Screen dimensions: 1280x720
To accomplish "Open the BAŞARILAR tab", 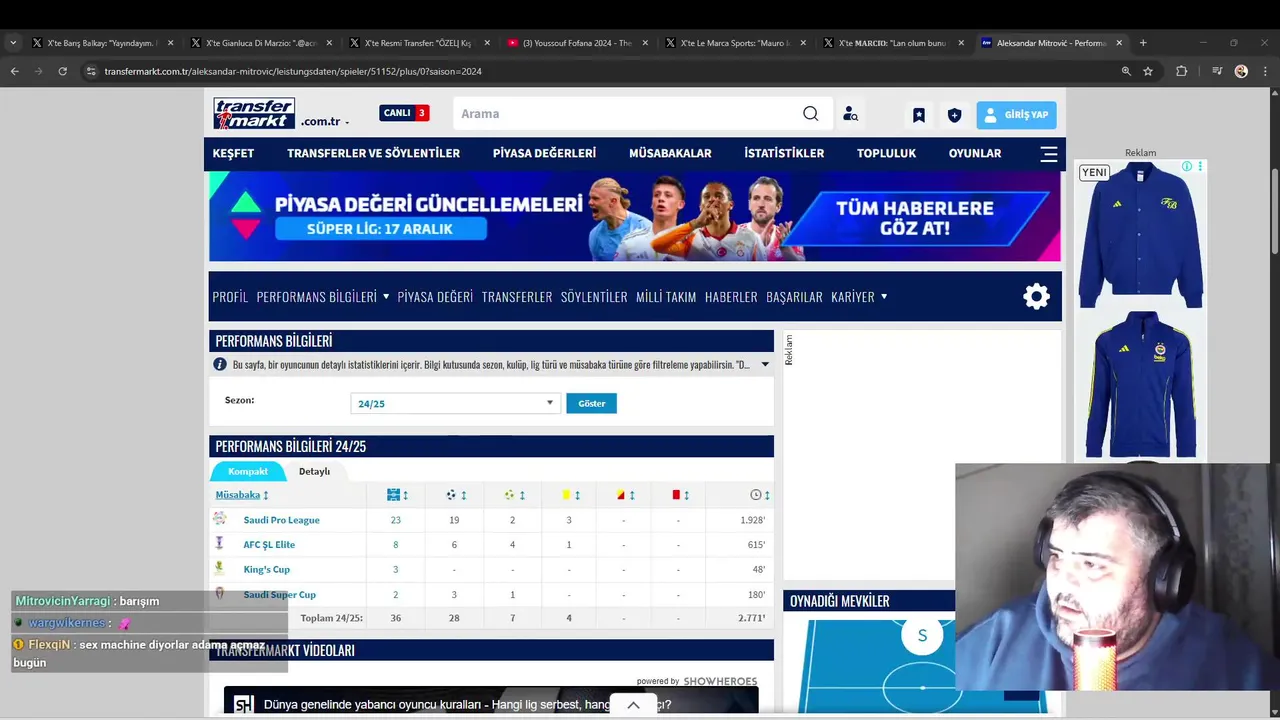I will 794,297.
